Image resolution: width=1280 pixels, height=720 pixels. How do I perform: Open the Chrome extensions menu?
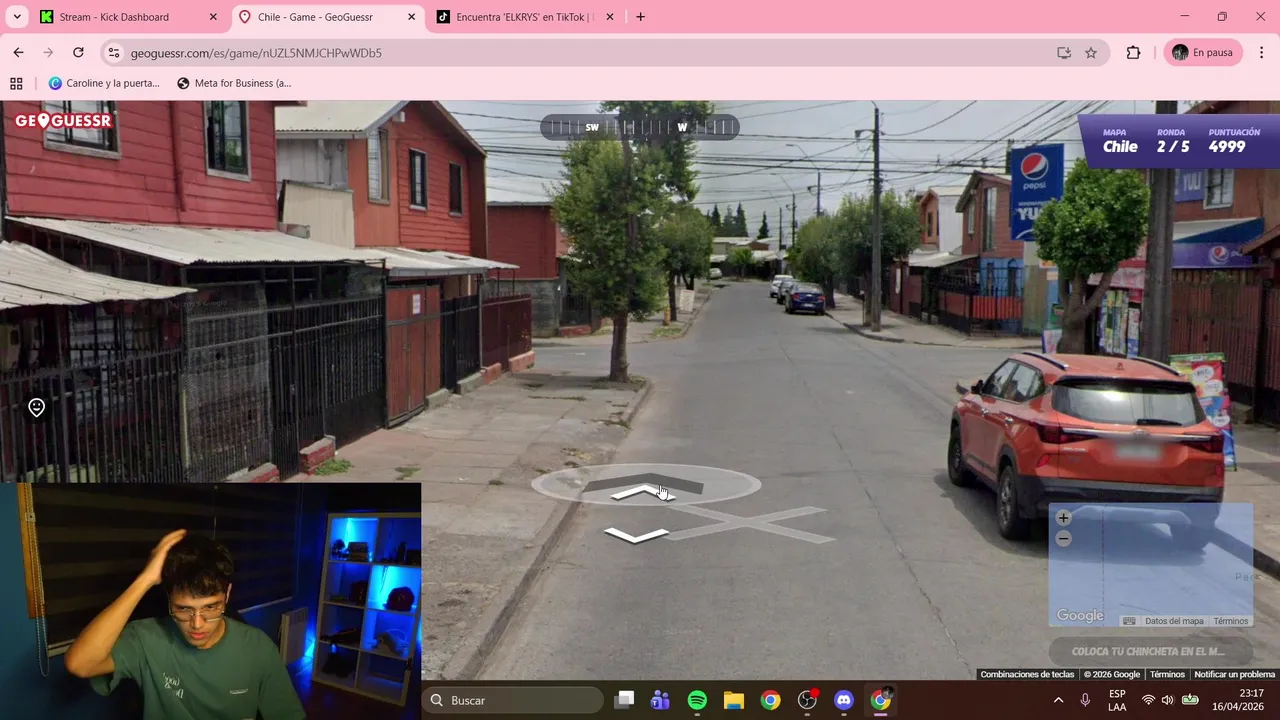pos(1133,53)
